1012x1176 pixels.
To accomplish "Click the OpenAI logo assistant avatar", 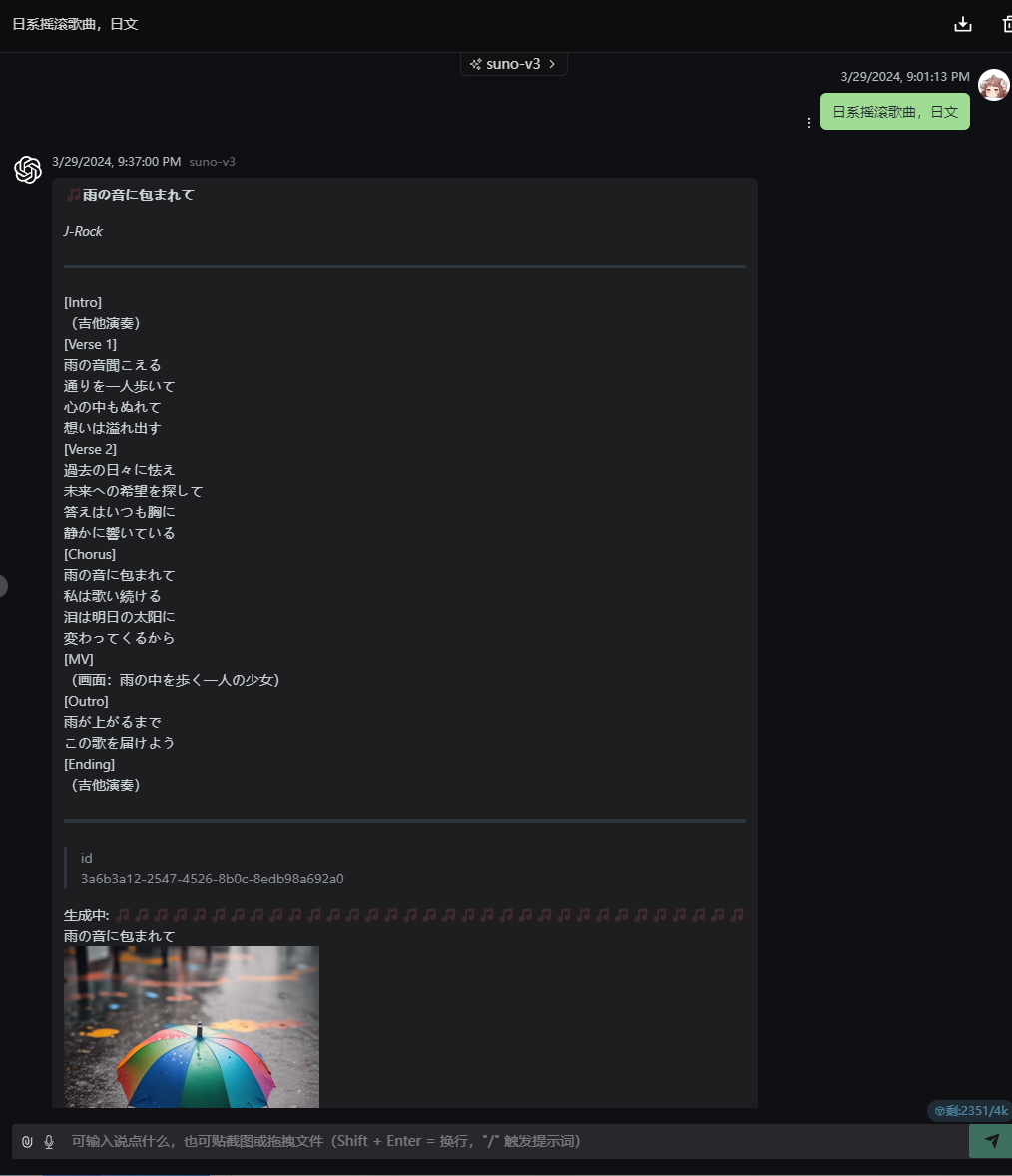I will pyautogui.click(x=28, y=170).
